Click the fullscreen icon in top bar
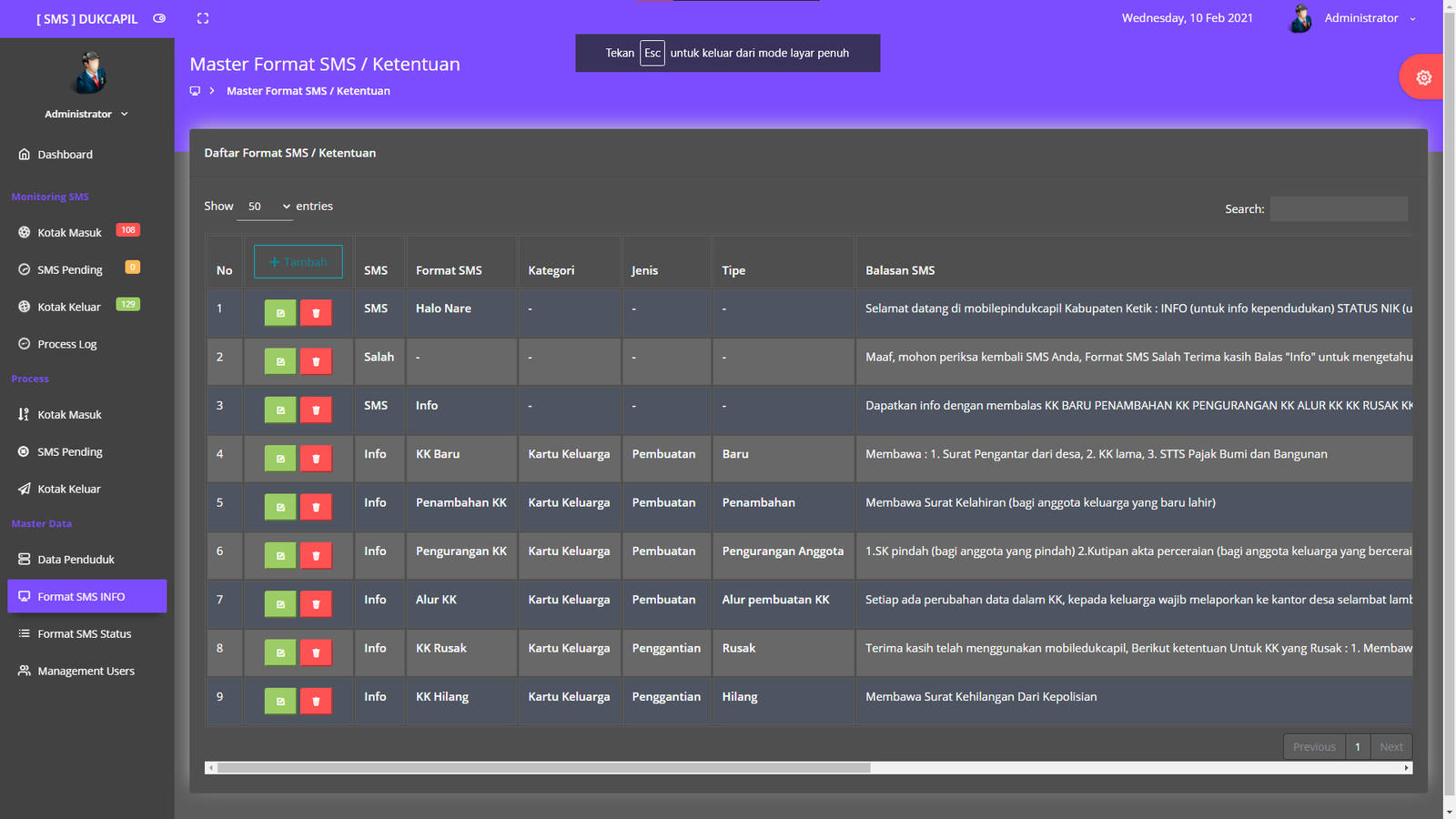 (x=203, y=18)
